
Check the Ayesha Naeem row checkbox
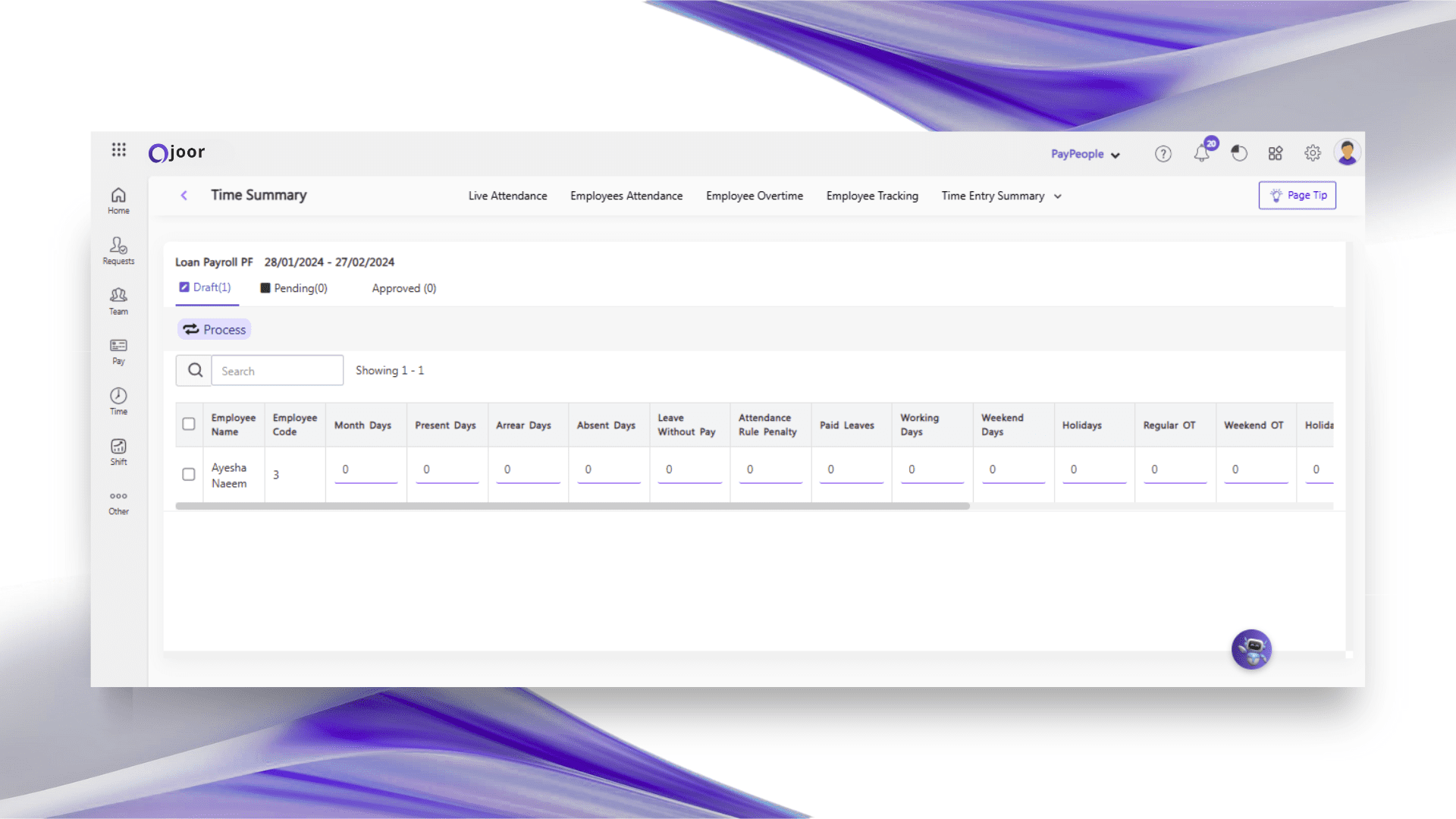189,474
